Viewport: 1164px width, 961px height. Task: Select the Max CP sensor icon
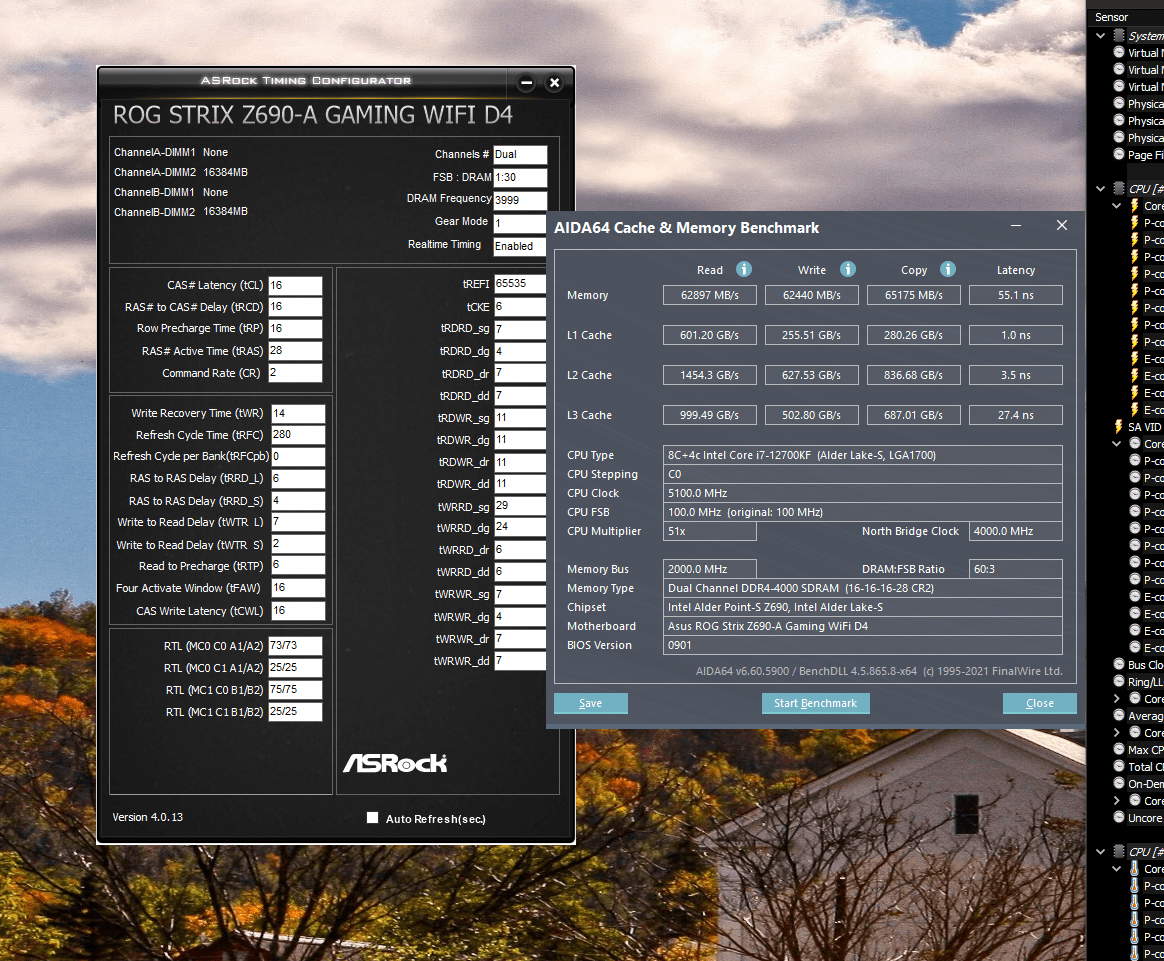point(1119,750)
